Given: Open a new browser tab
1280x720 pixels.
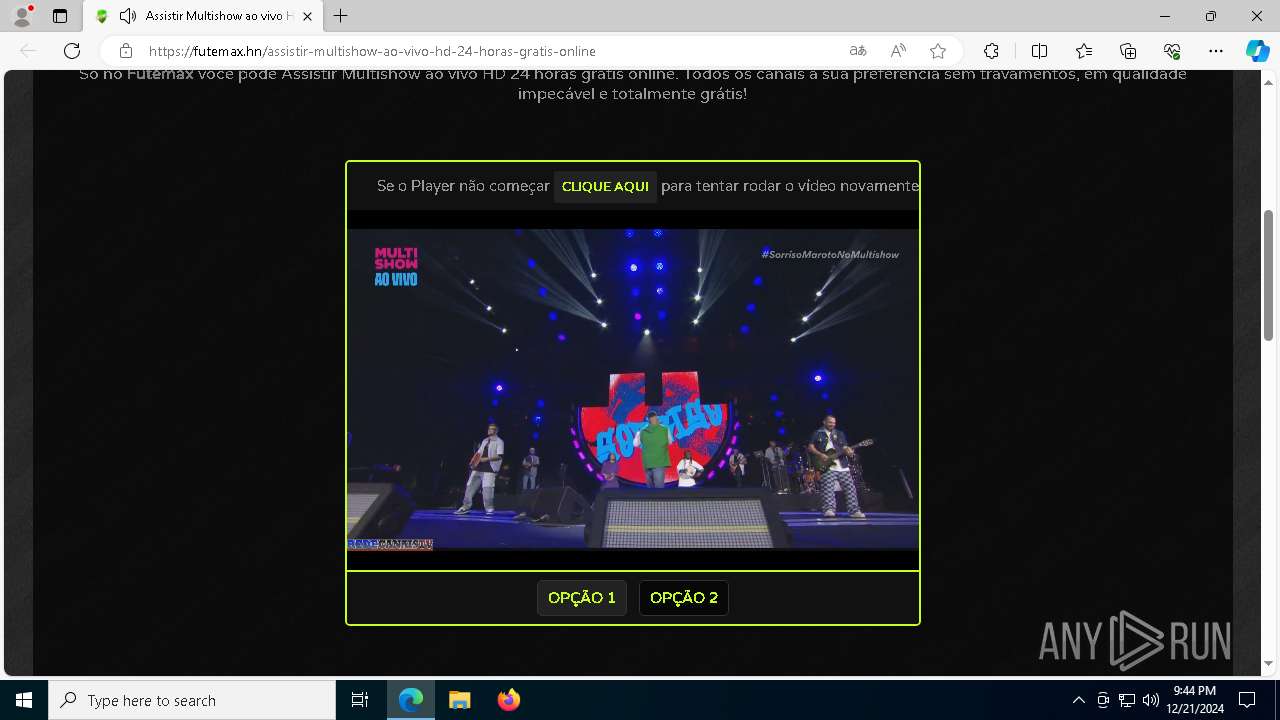Looking at the screenshot, I should point(341,16).
